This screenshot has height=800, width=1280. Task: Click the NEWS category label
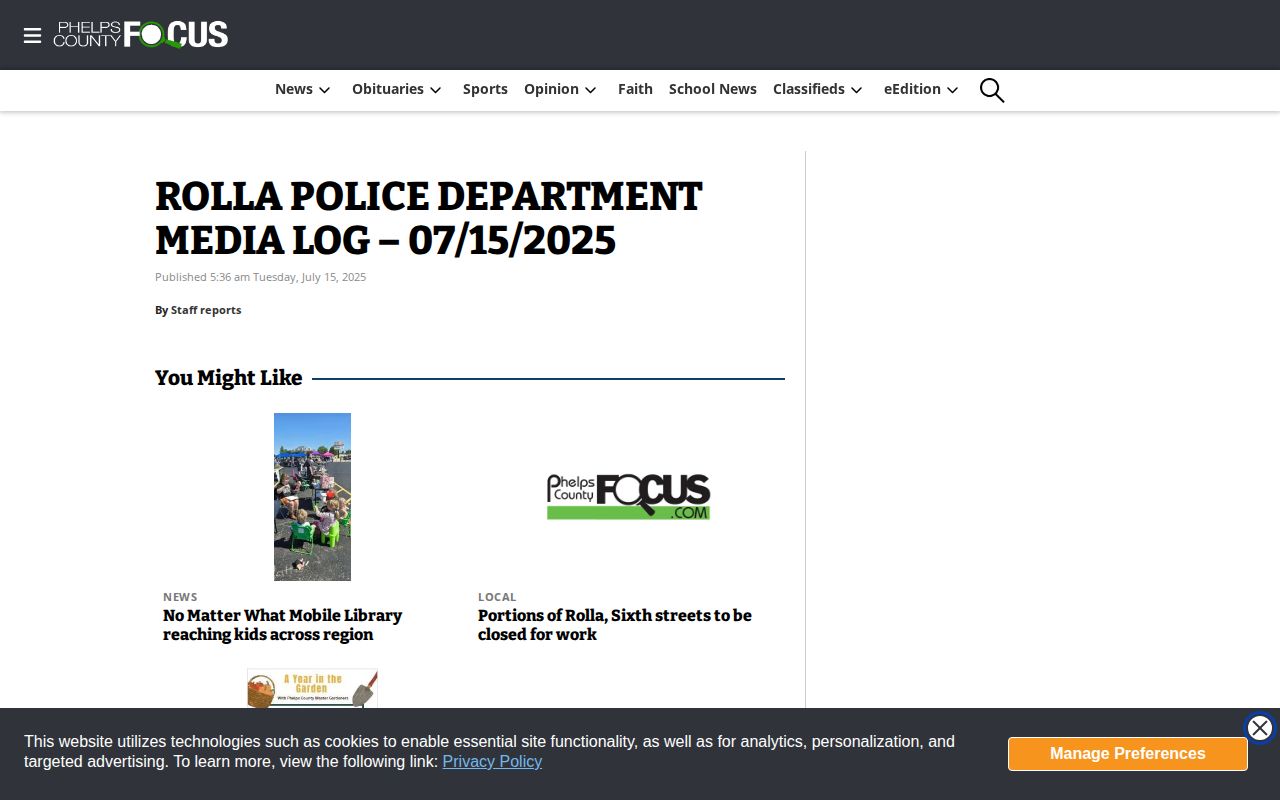pos(180,597)
